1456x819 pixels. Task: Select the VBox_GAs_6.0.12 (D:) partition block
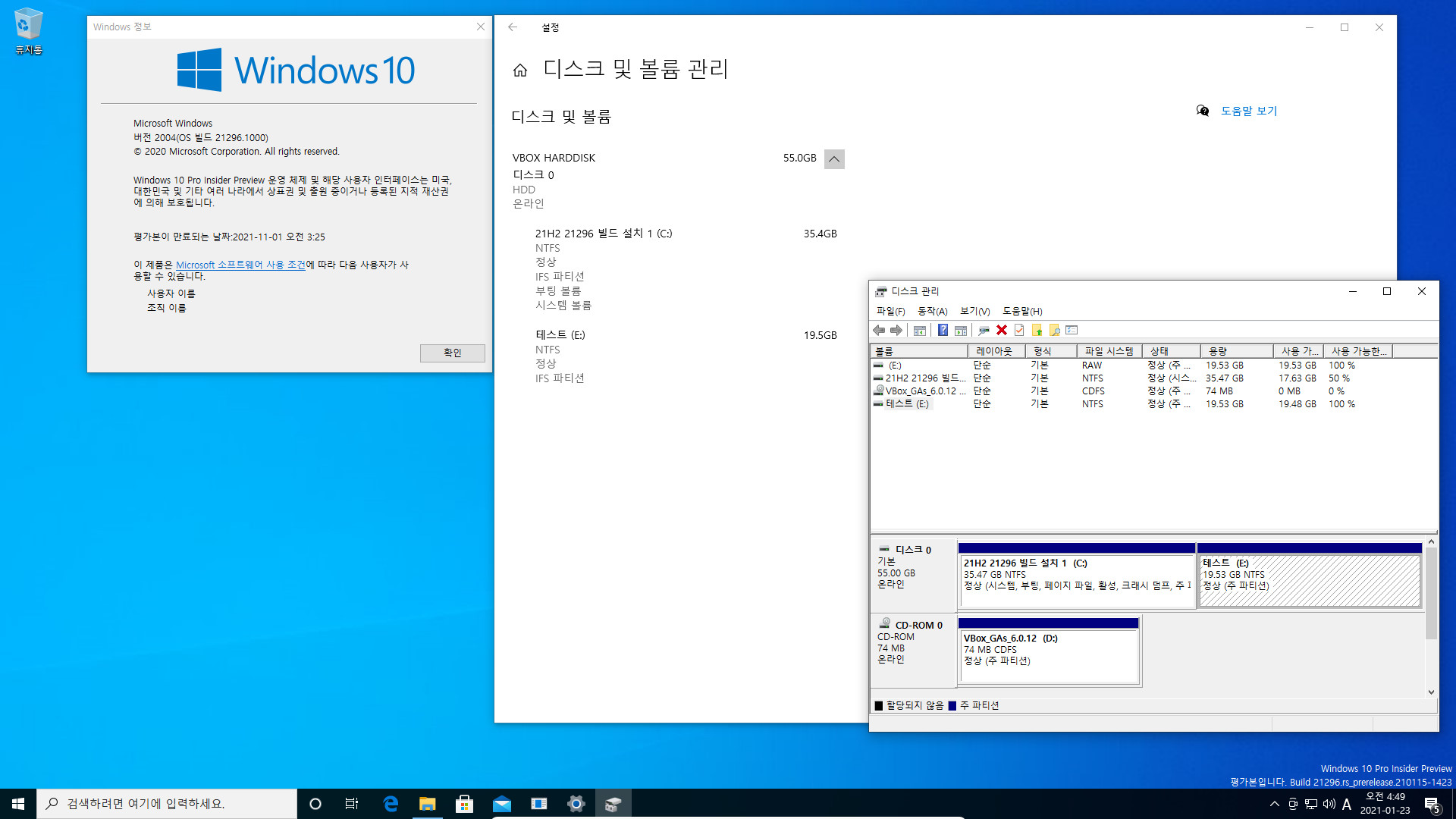coord(1049,651)
